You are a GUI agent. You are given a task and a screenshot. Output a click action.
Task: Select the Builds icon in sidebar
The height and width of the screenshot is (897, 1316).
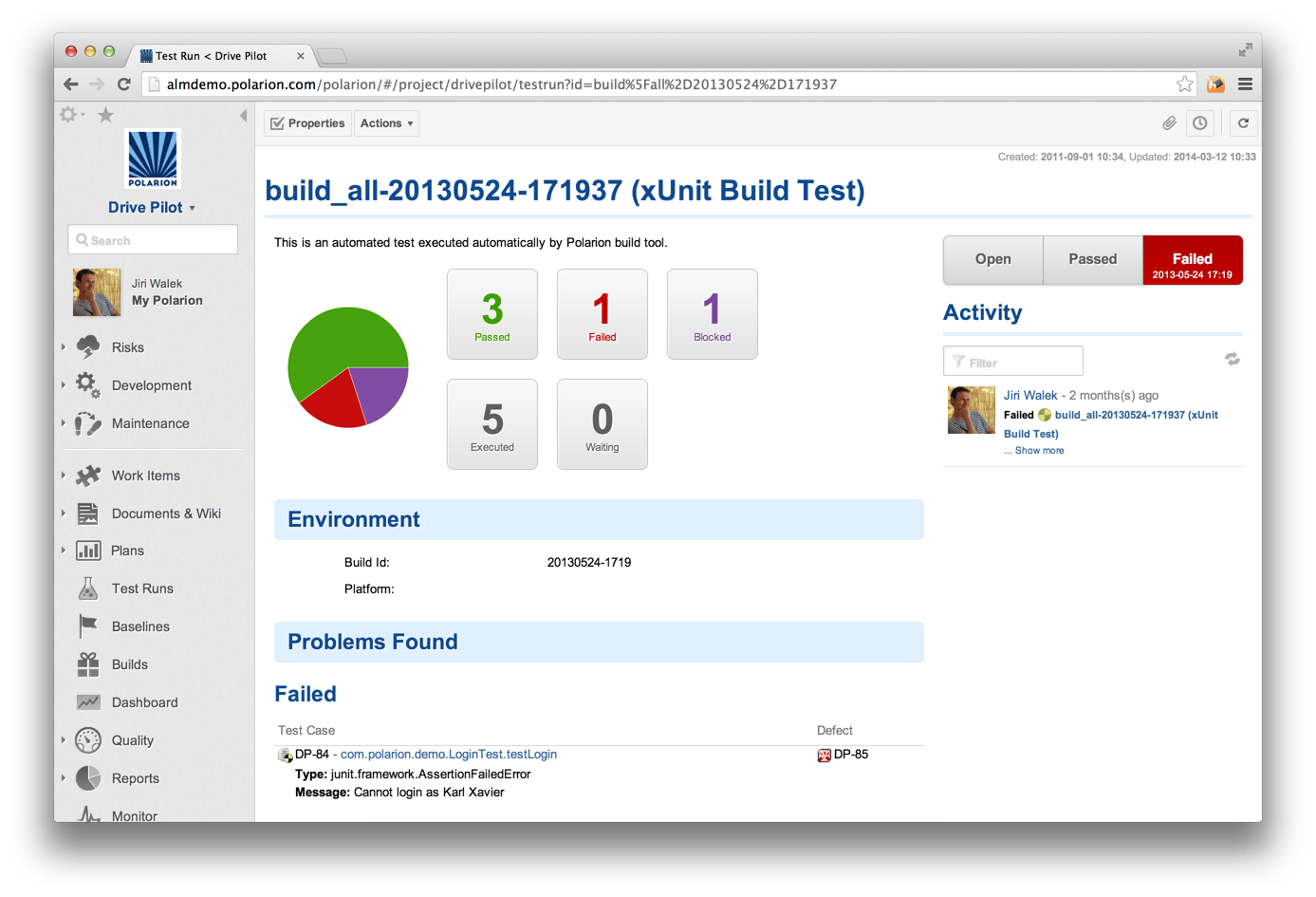pyautogui.click(x=86, y=664)
